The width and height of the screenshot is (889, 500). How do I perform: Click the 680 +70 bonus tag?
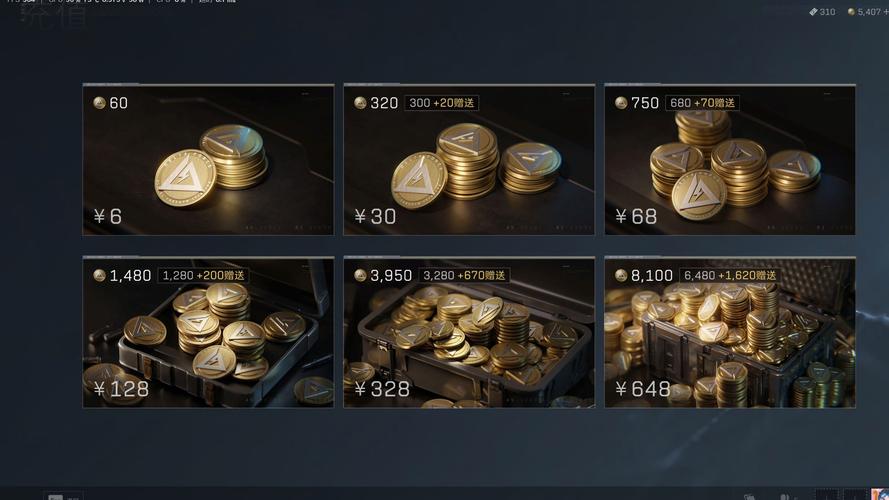point(702,103)
